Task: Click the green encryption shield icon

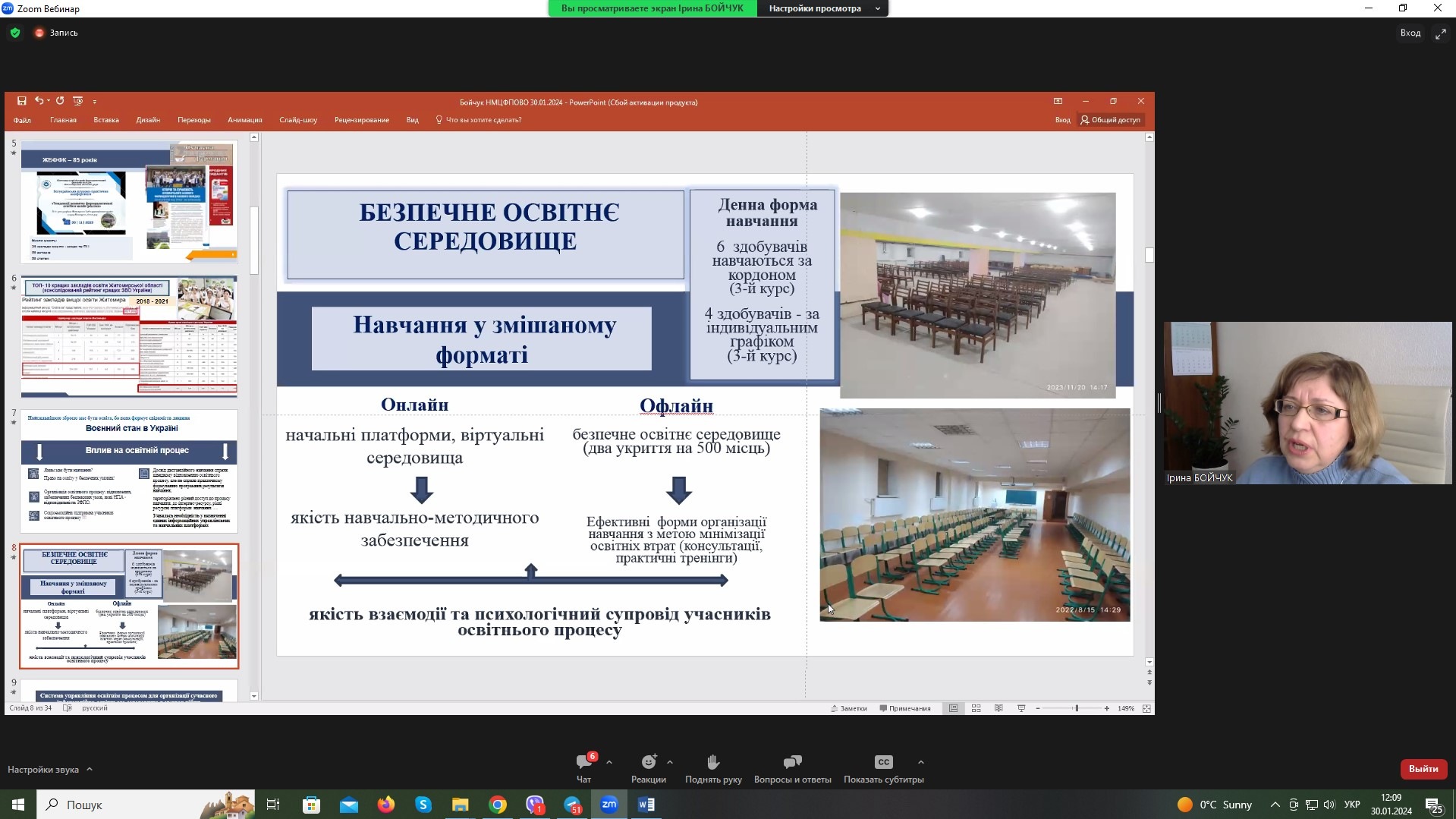Action: click(x=15, y=33)
